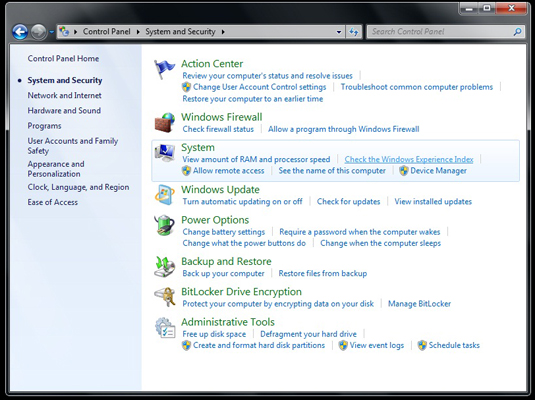Click Free up disk space
The image size is (535, 400).
(214, 334)
